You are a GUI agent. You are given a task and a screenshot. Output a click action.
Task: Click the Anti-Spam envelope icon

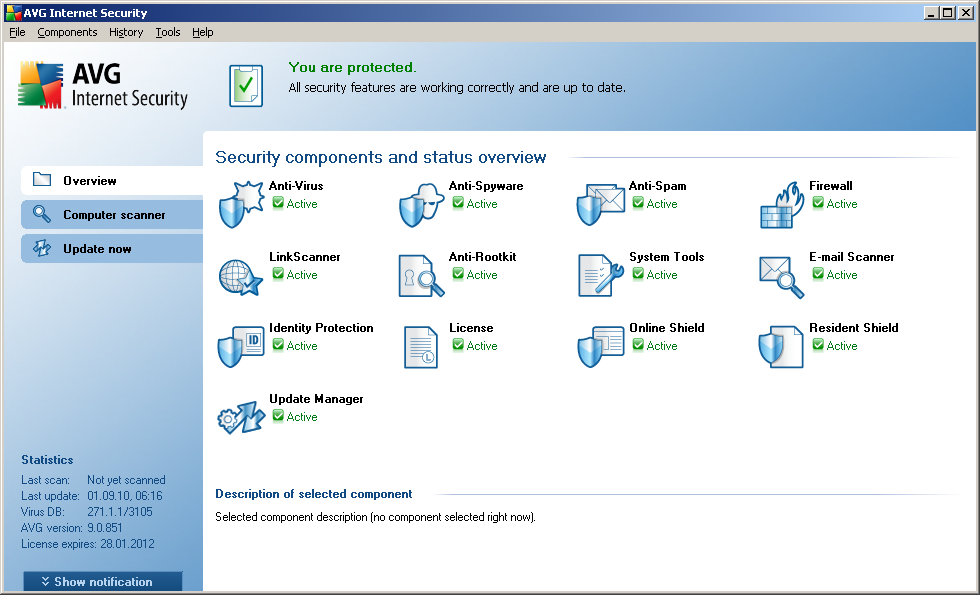coord(600,204)
